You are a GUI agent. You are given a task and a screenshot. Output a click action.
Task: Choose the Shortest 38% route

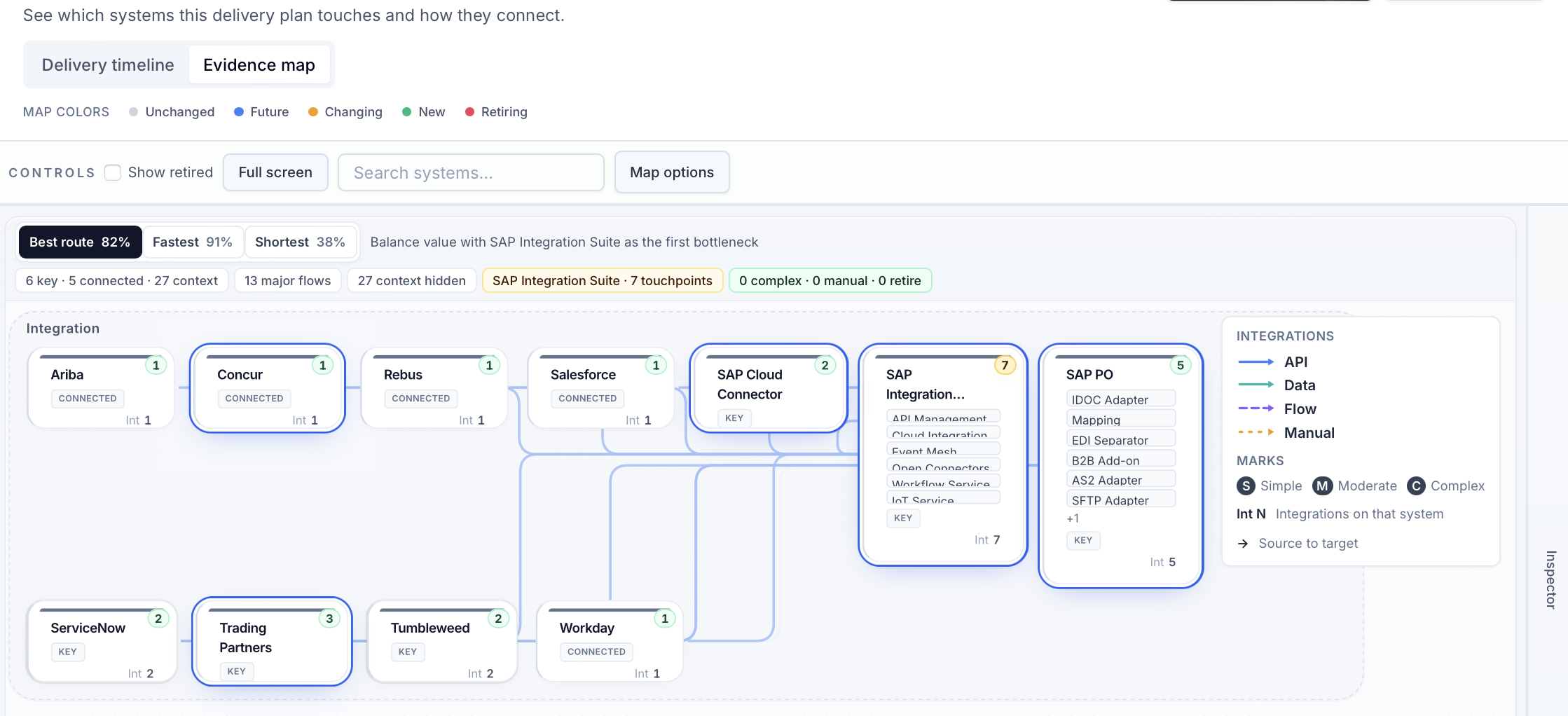[300, 242]
